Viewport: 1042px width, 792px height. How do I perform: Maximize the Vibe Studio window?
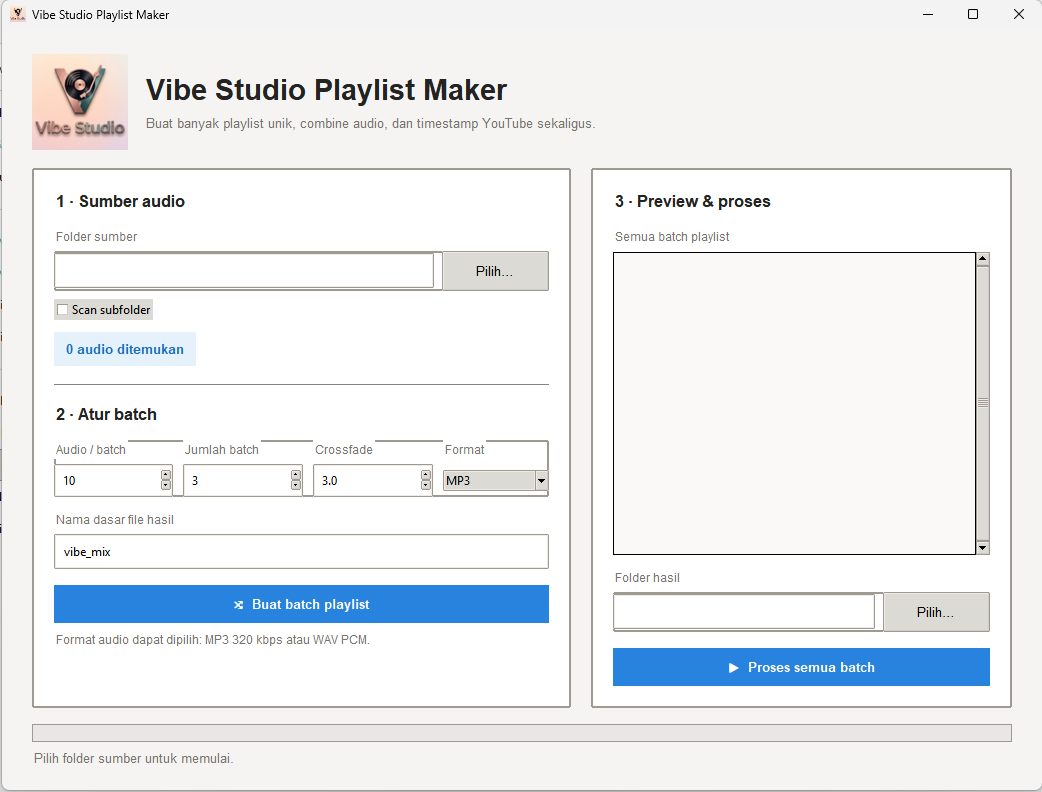(x=973, y=14)
